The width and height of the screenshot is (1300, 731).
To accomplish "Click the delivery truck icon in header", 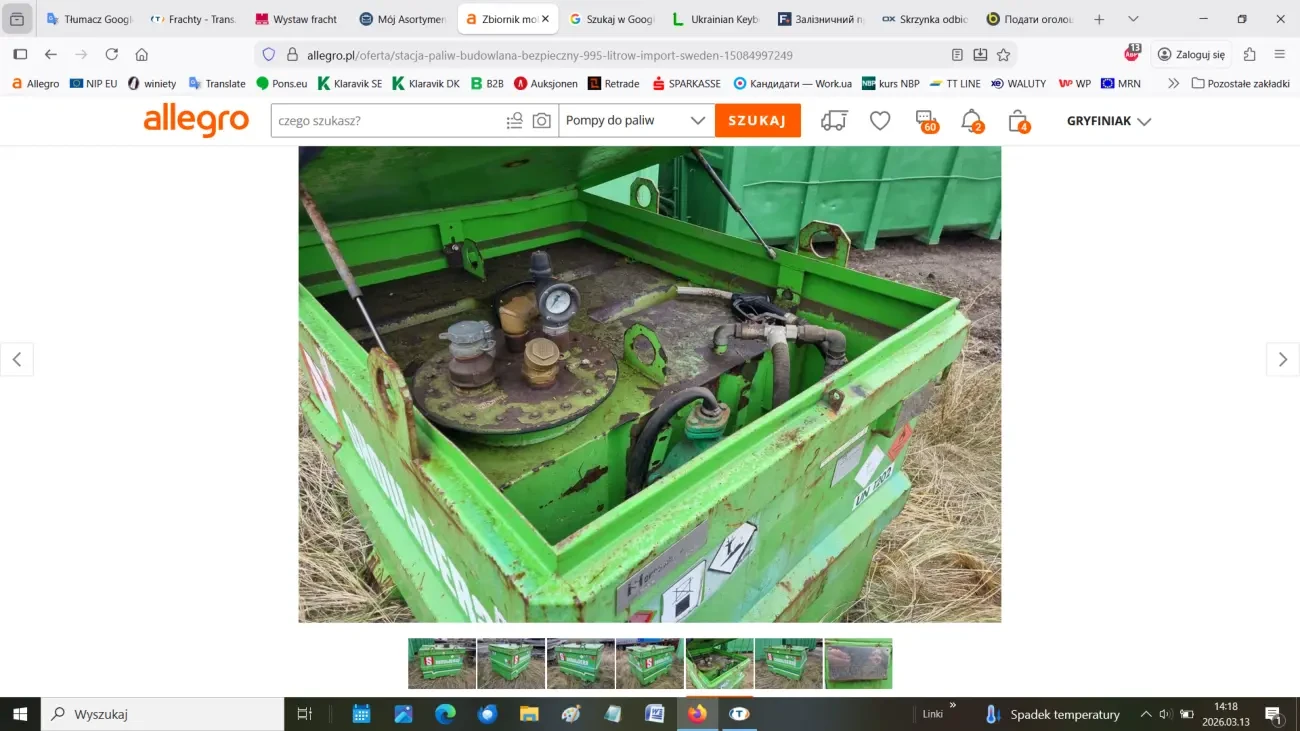I will click(835, 120).
